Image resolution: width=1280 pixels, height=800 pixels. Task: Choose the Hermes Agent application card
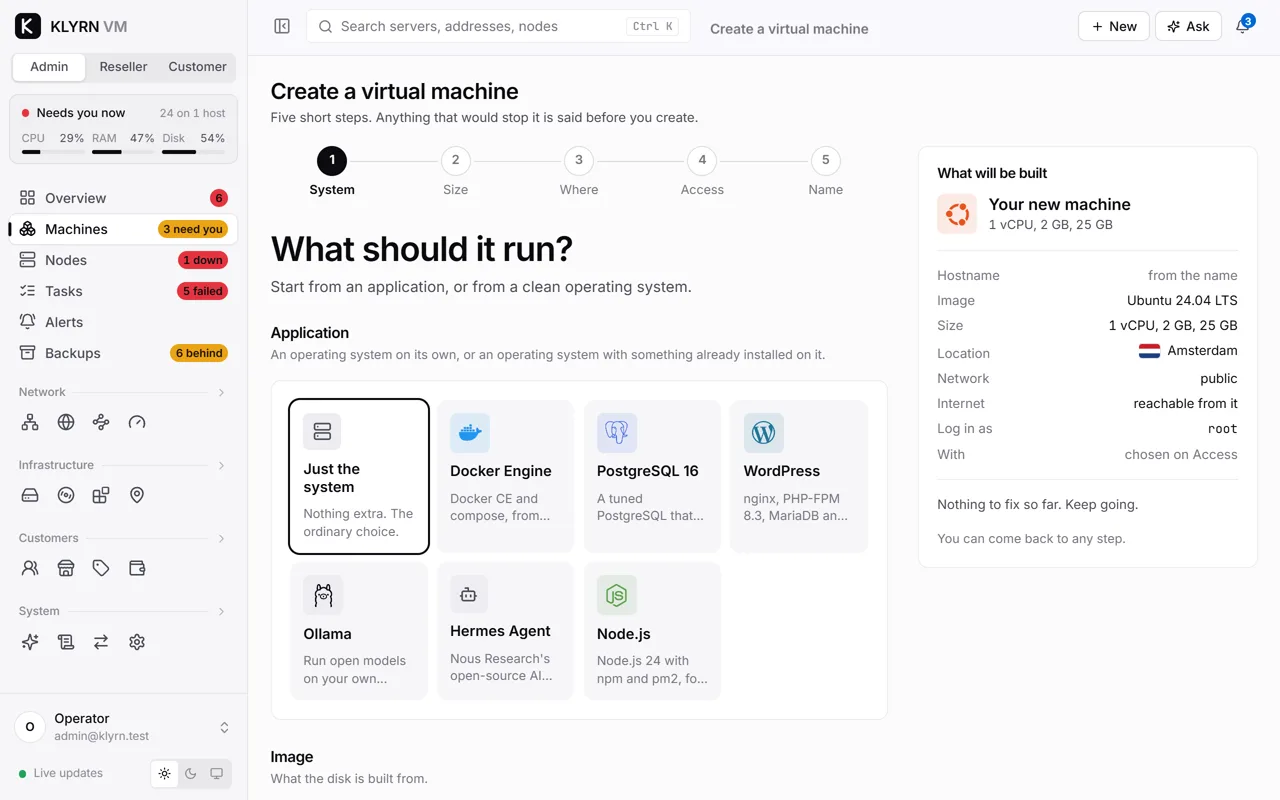pos(506,631)
